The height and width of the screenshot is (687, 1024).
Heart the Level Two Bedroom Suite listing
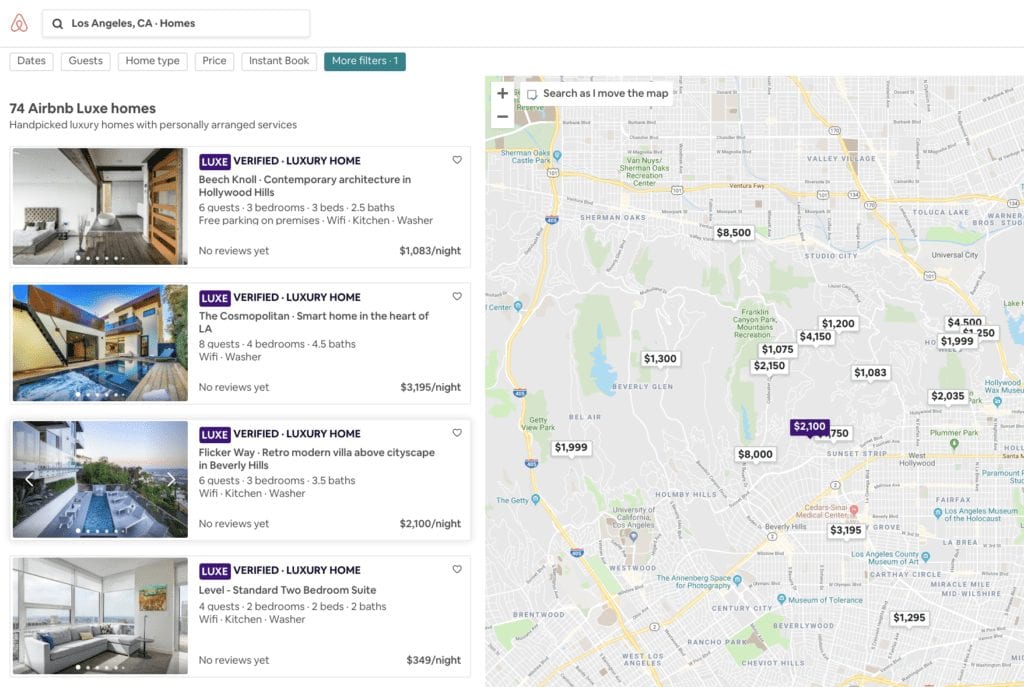457,570
